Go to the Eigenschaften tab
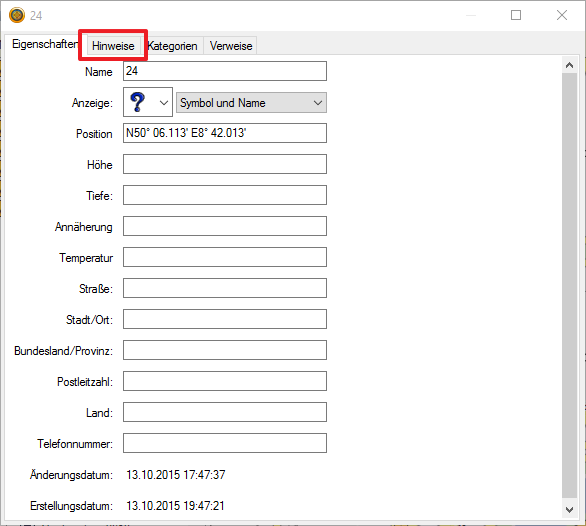 click(45, 44)
